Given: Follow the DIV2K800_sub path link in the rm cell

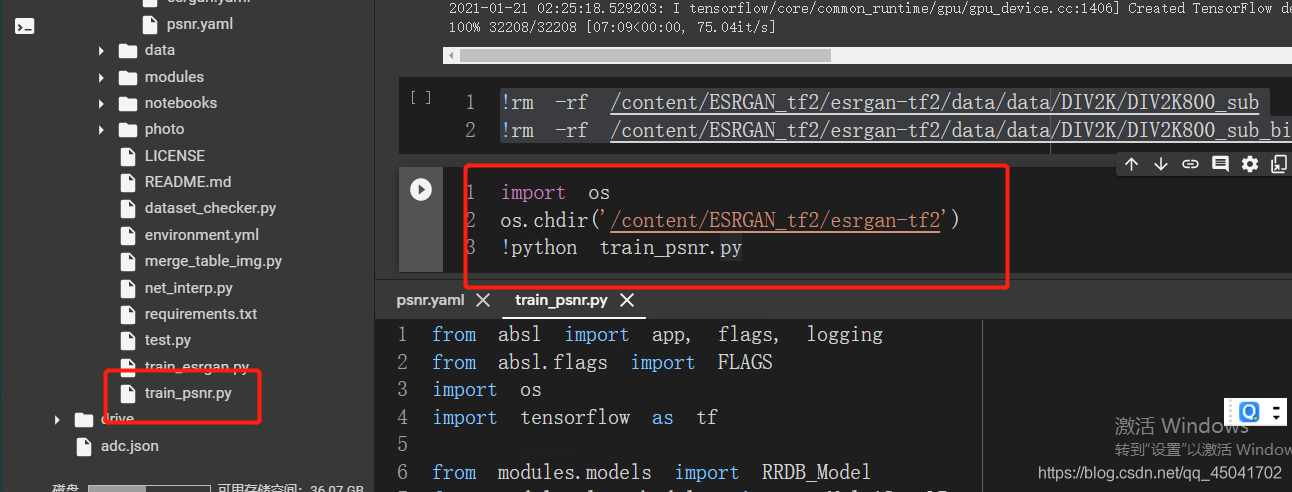Looking at the screenshot, I should (x=934, y=102).
